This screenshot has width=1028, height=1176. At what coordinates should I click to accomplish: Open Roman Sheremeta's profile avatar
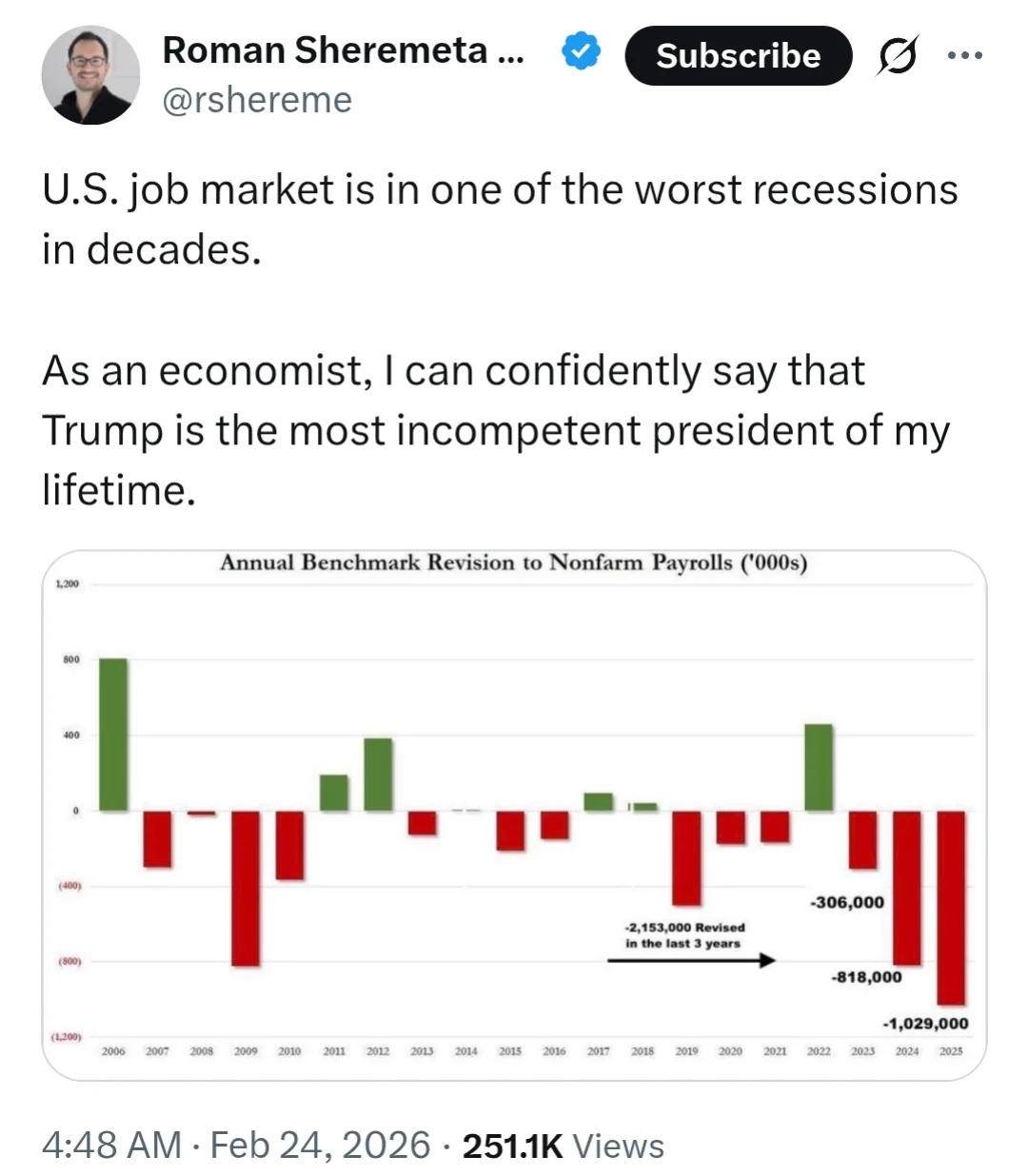90,75
